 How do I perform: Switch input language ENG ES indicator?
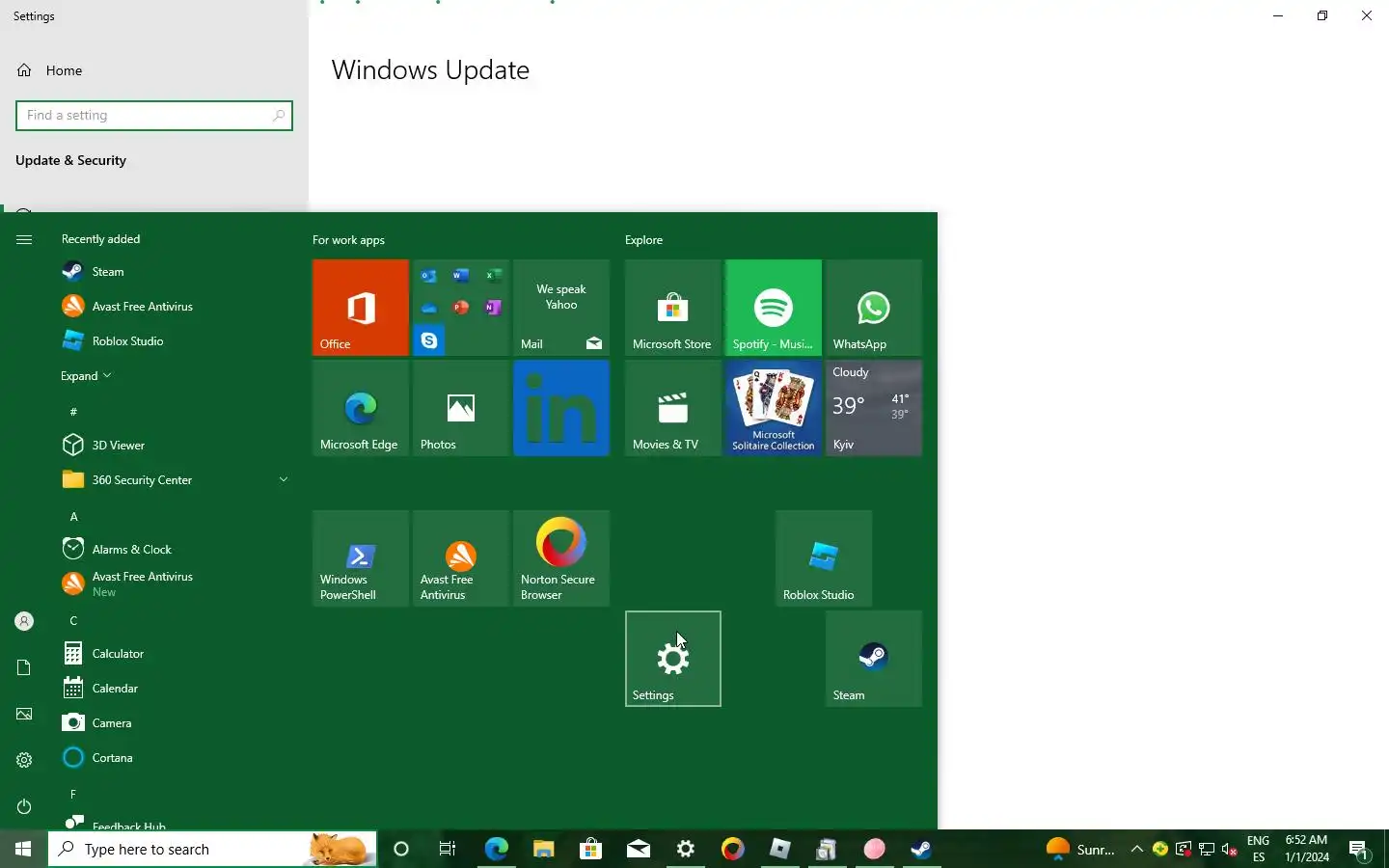pyautogui.click(x=1258, y=850)
